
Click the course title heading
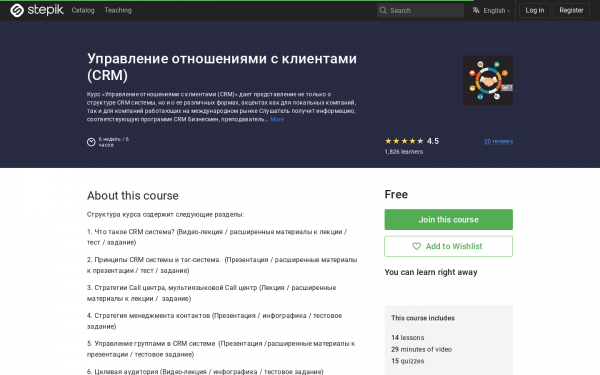tap(222, 67)
